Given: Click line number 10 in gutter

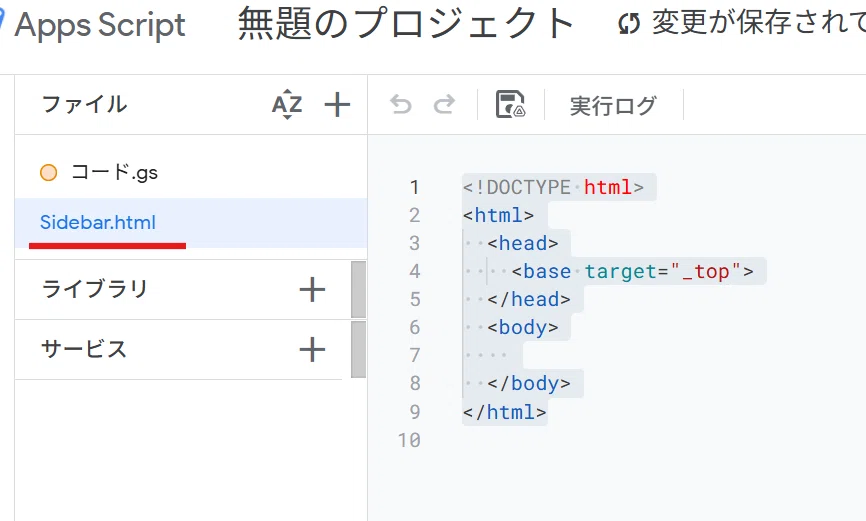Looking at the screenshot, I should coord(409,440).
